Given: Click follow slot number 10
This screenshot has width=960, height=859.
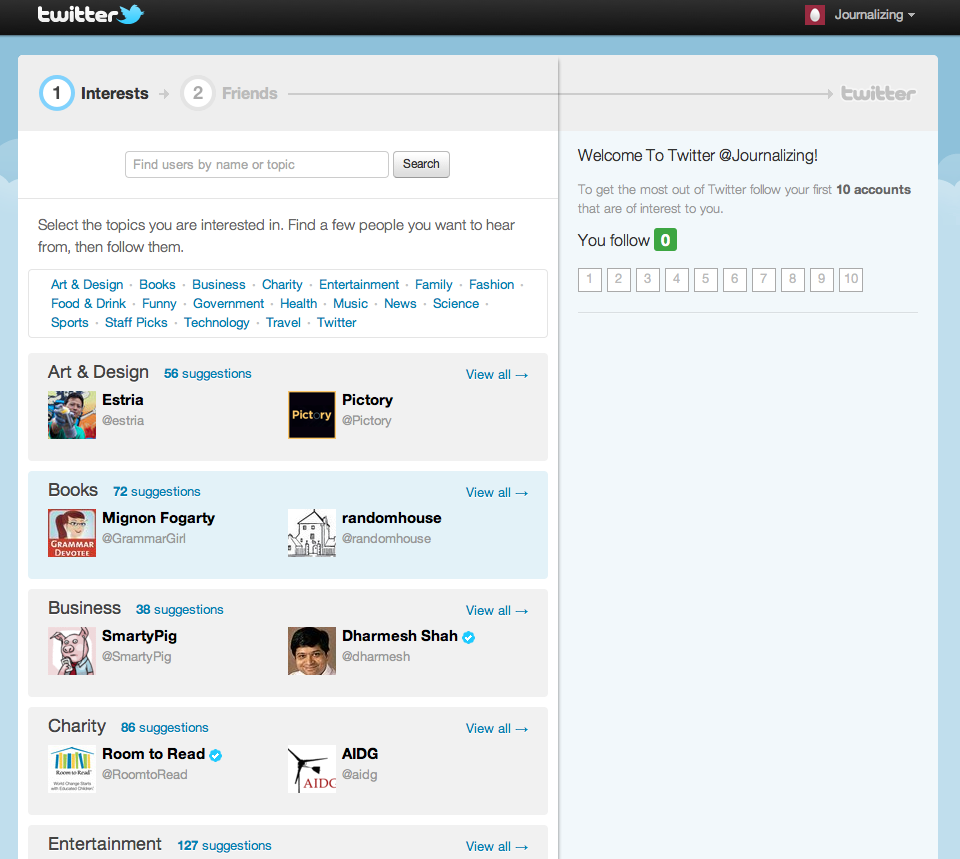Looking at the screenshot, I should 851,280.
